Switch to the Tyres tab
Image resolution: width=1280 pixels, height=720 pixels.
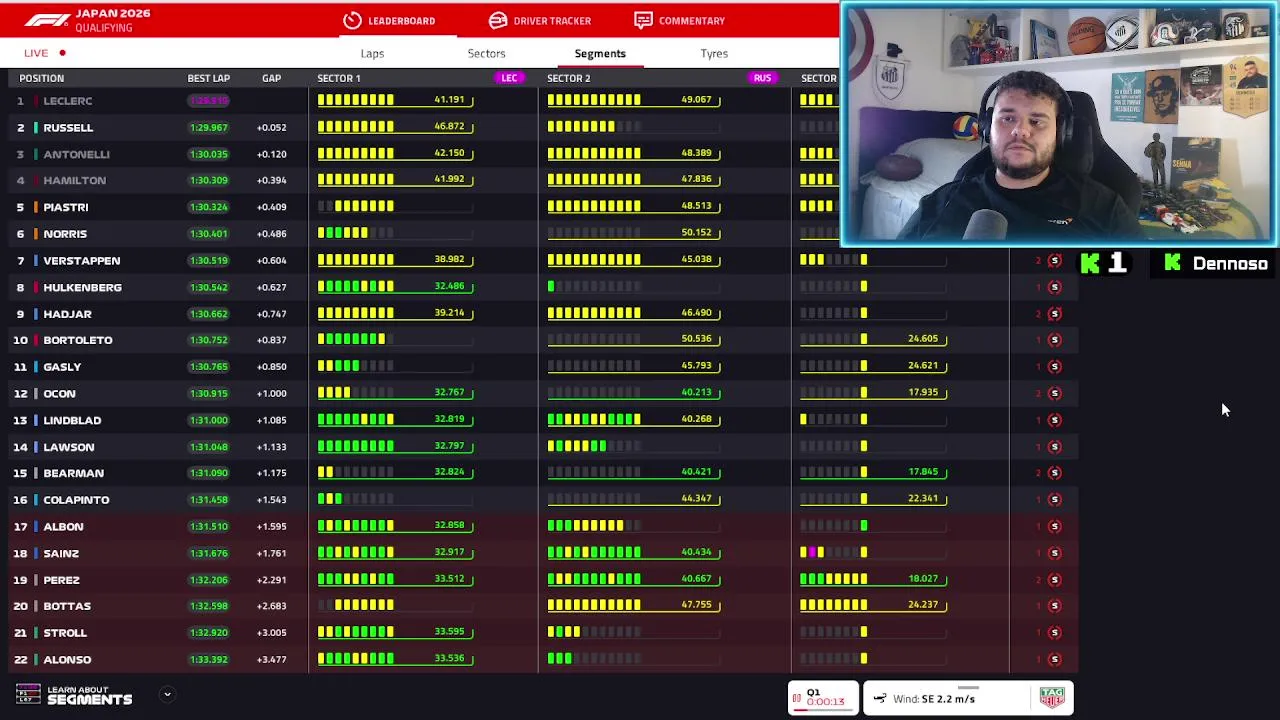click(x=714, y=53)
